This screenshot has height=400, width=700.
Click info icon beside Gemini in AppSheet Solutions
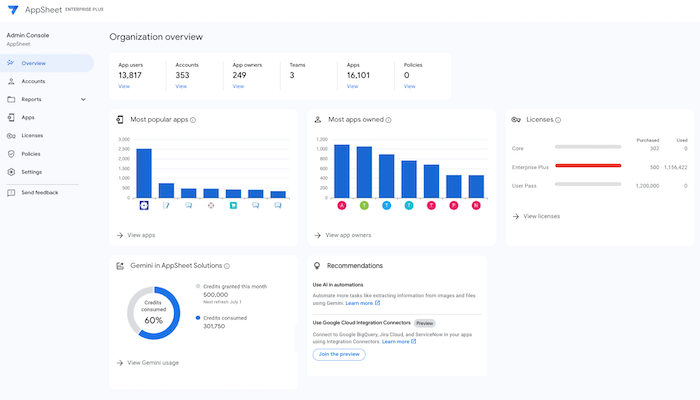[227, 266]
